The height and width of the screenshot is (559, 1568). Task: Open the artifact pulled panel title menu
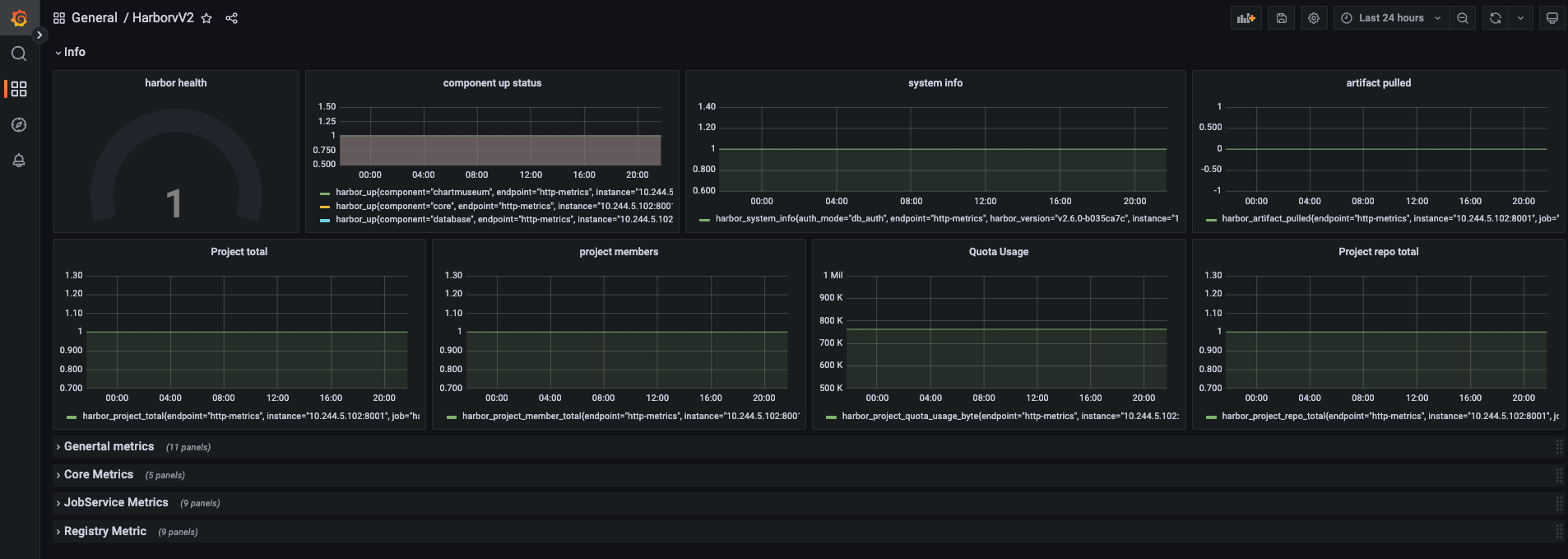1378,83
